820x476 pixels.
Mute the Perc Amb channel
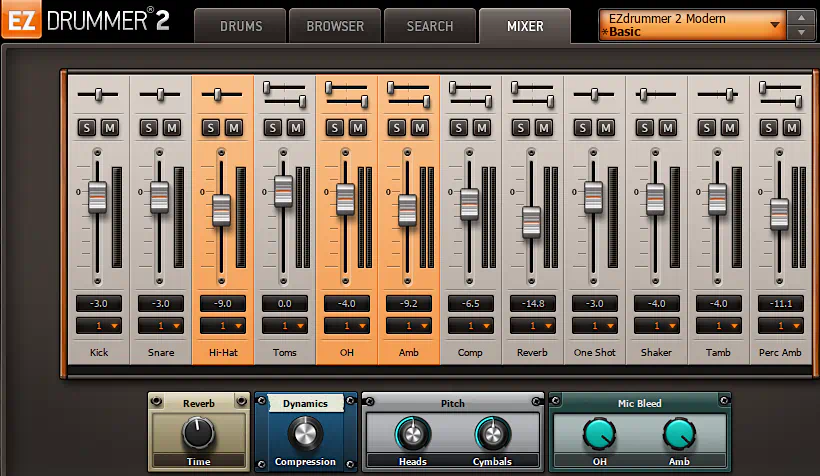[x=792, y=128]
